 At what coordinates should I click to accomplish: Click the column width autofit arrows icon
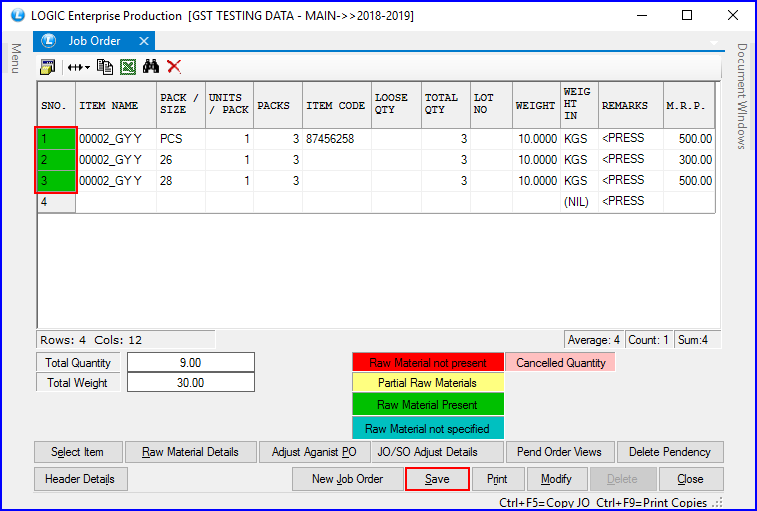75,67
